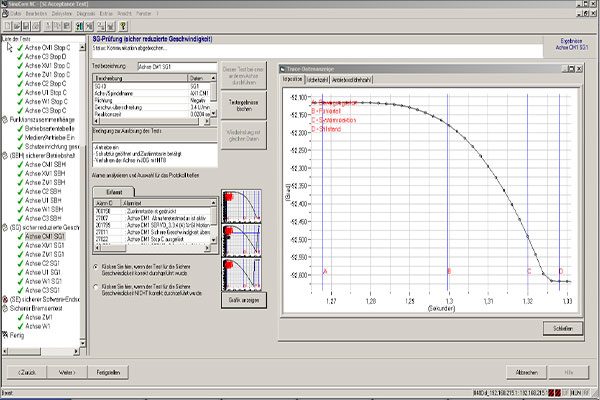Click the yellow question mark help icon

point(123,26)
